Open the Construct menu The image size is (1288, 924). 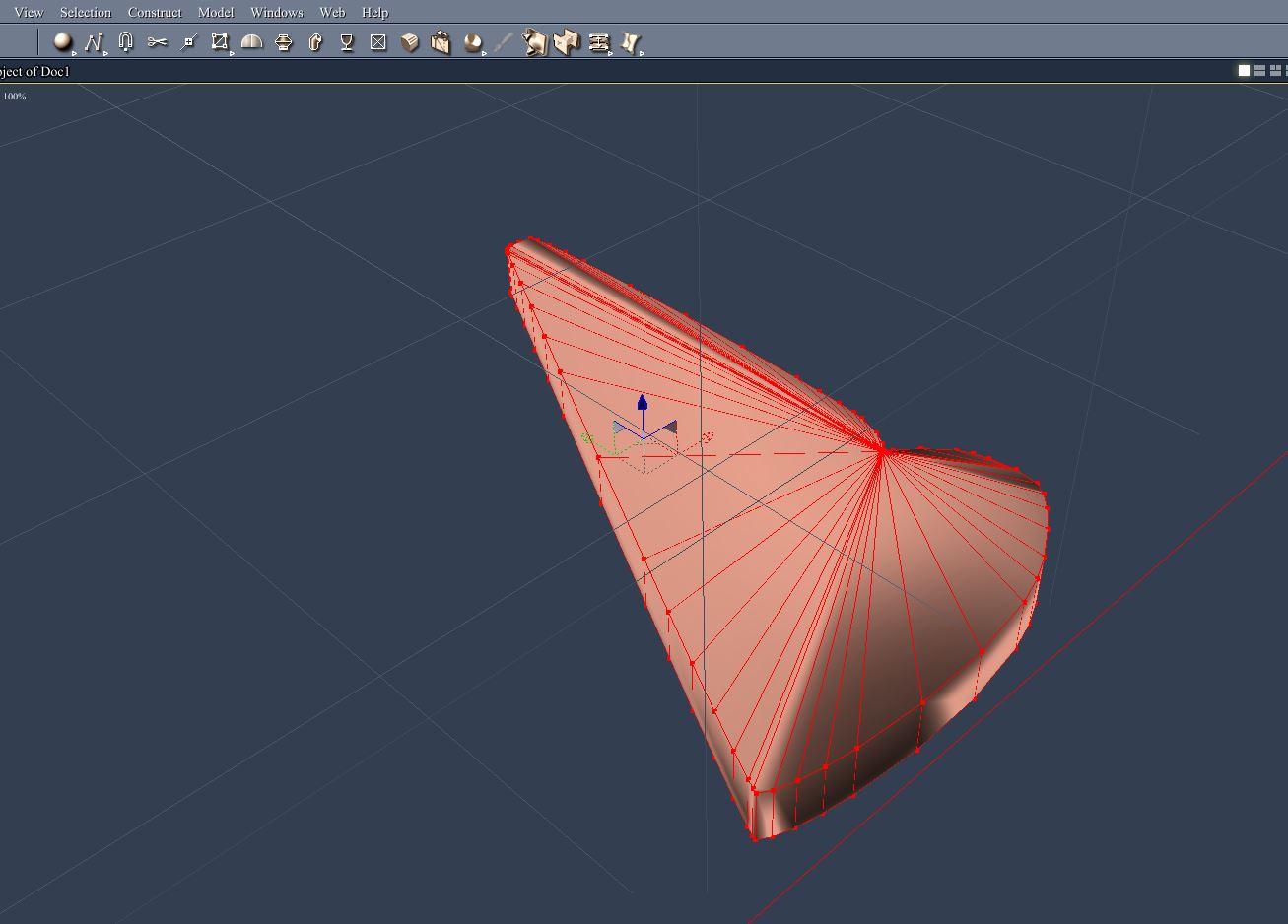pos(155,12)
